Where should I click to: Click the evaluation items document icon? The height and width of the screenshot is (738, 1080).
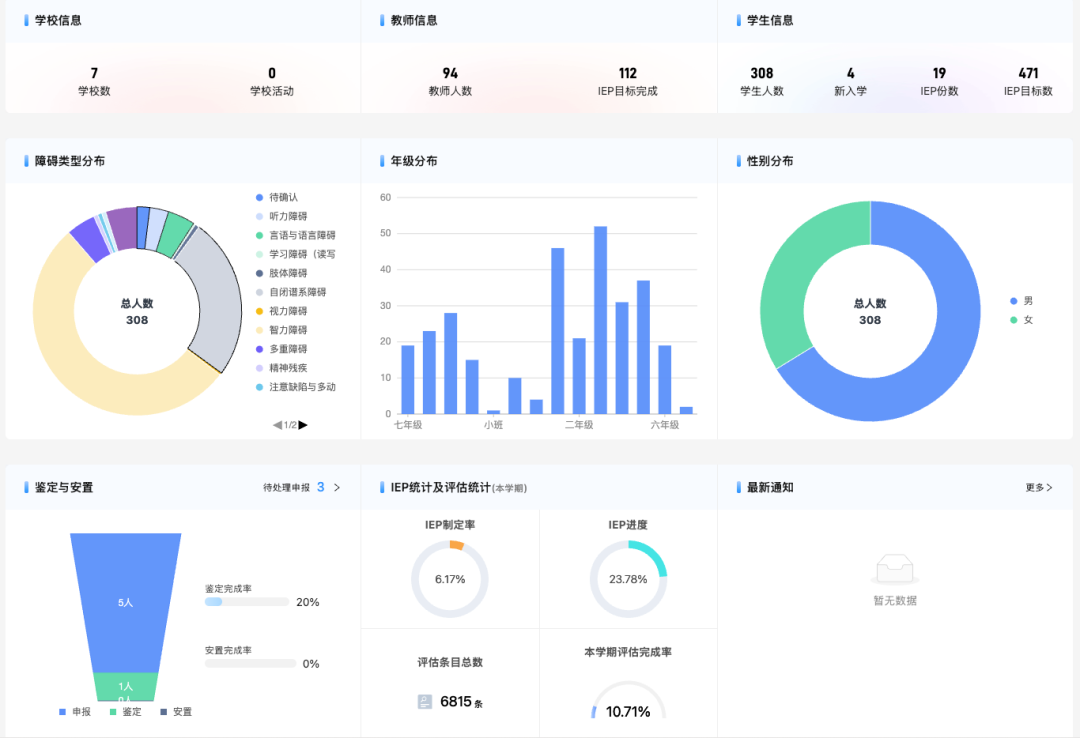425,701
